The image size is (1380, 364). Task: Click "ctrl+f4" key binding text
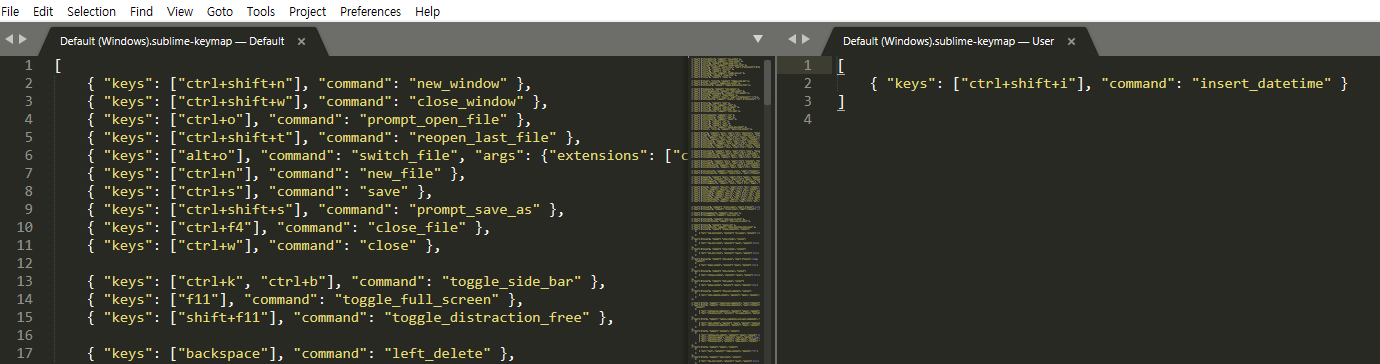point(216,227)
